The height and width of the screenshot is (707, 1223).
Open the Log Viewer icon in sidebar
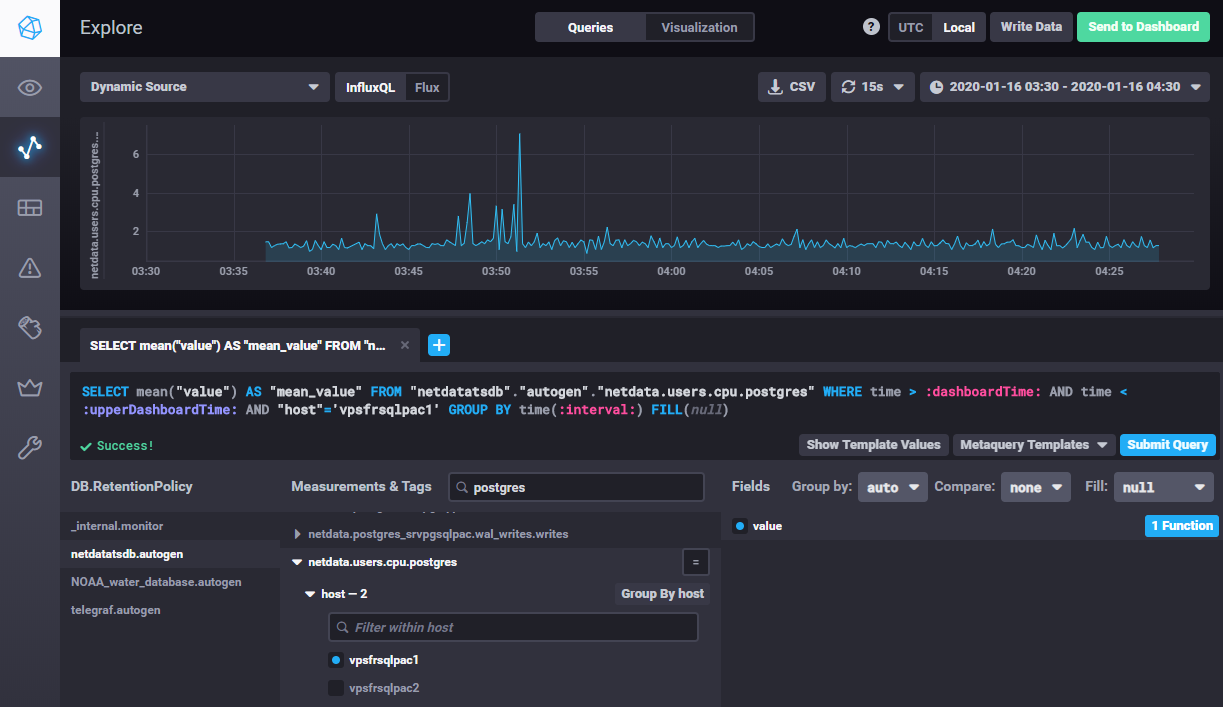tap(29, 327)
